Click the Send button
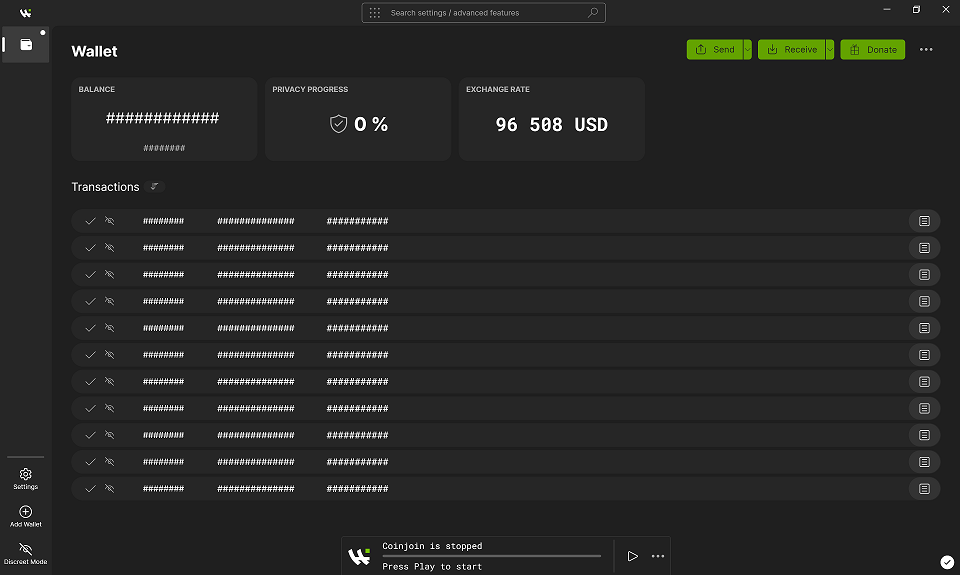960x575 pixels. (x=715, y=50)
